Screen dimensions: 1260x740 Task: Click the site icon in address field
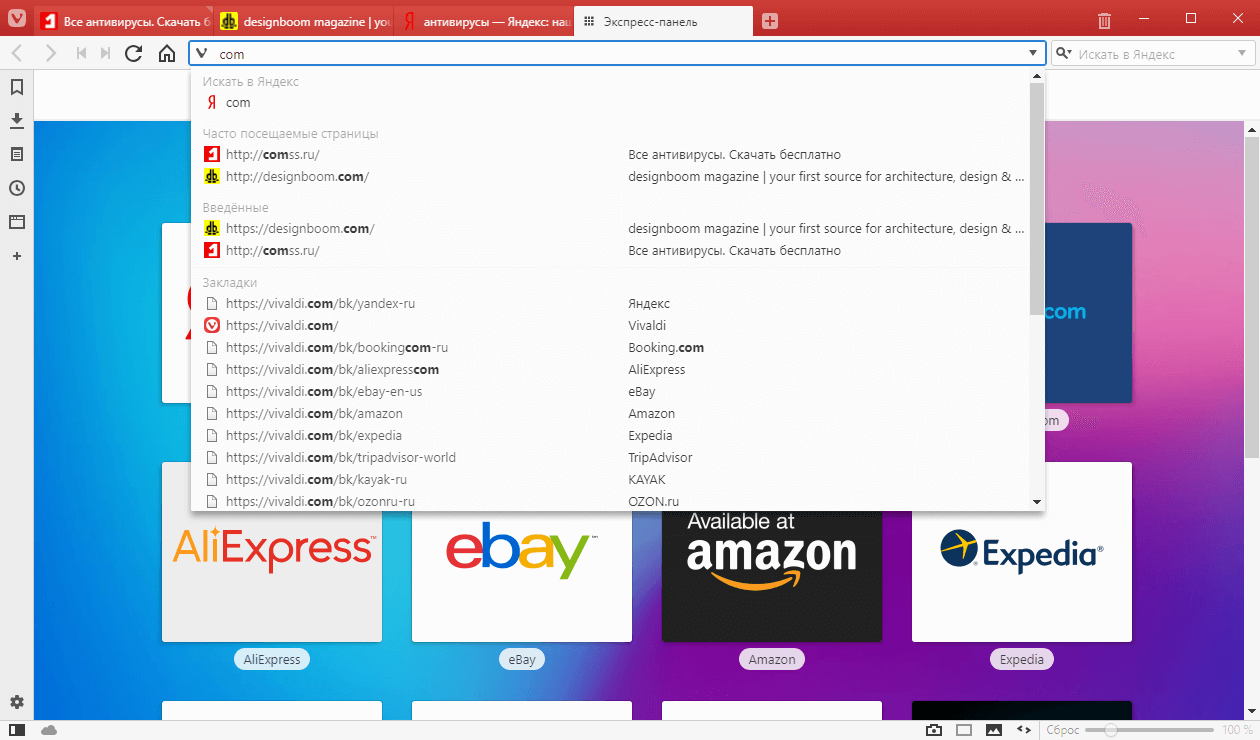(202, 54)
